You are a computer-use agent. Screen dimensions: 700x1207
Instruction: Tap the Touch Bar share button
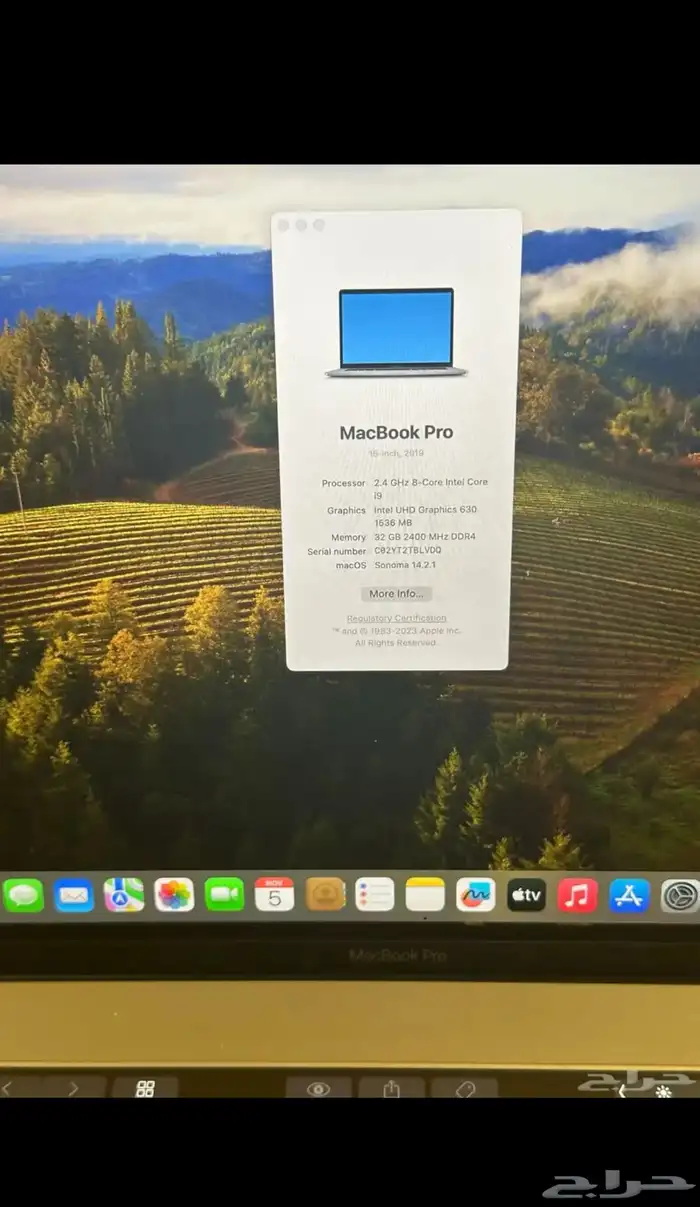(x=392, y=1089)
